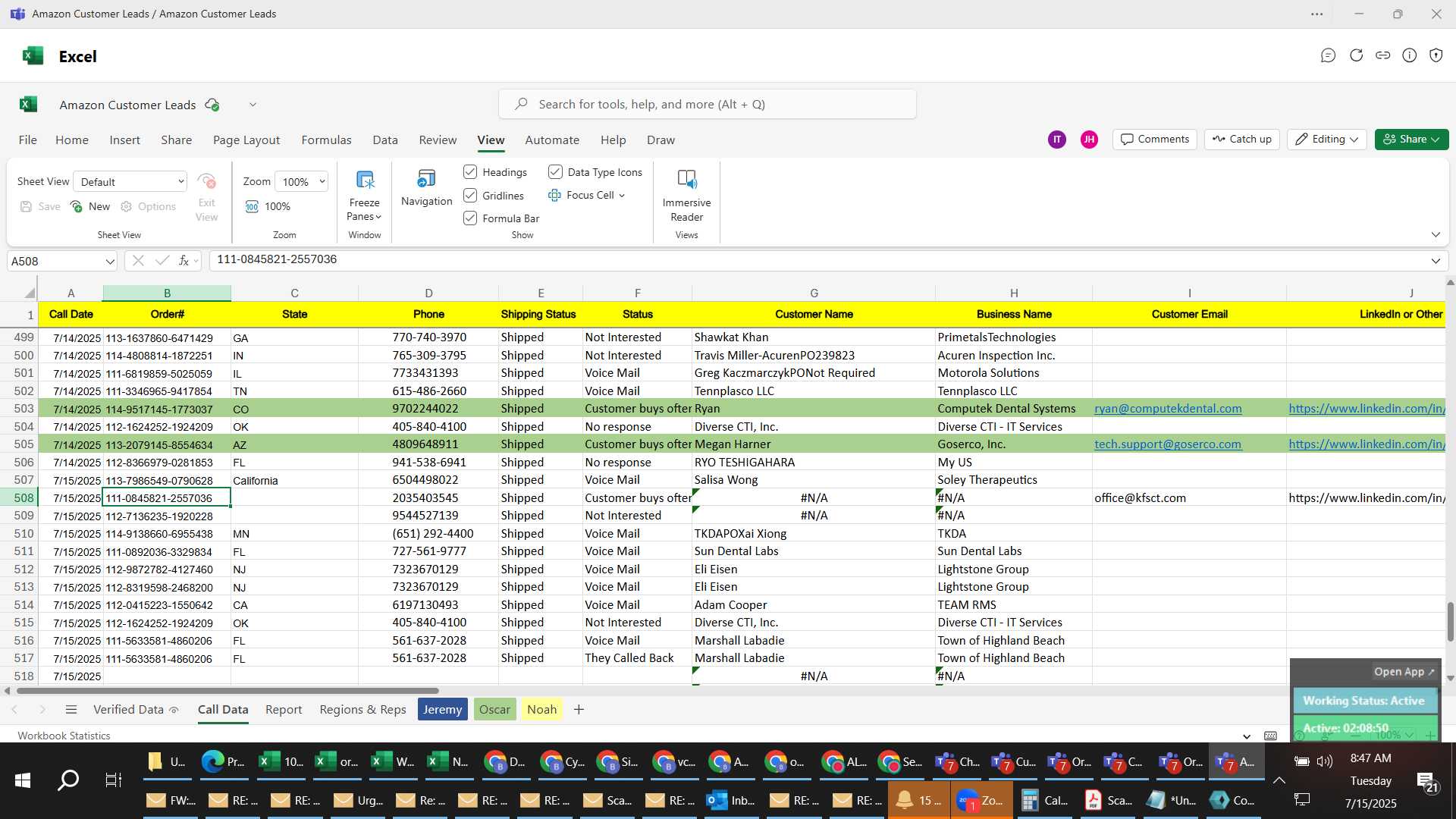Open the Sheet View Default dropdown
Image resolution: width=1456 pixels, height=819 pixels.
[x=130, y=181]
